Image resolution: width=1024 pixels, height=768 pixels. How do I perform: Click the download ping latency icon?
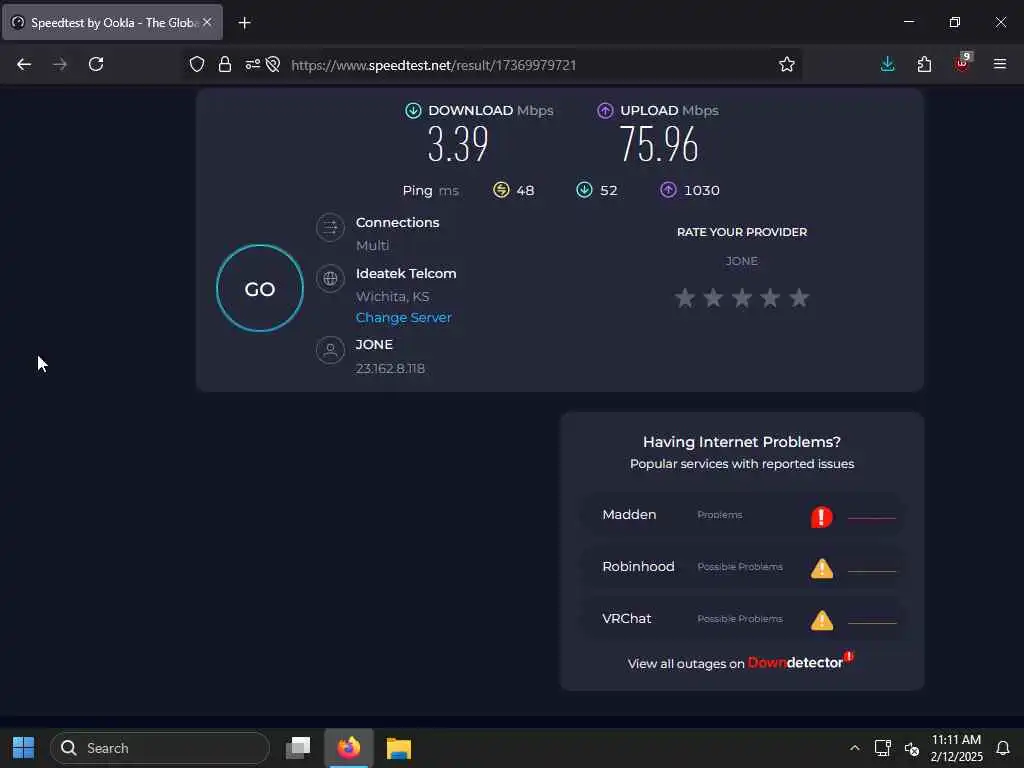pos(584,190)
